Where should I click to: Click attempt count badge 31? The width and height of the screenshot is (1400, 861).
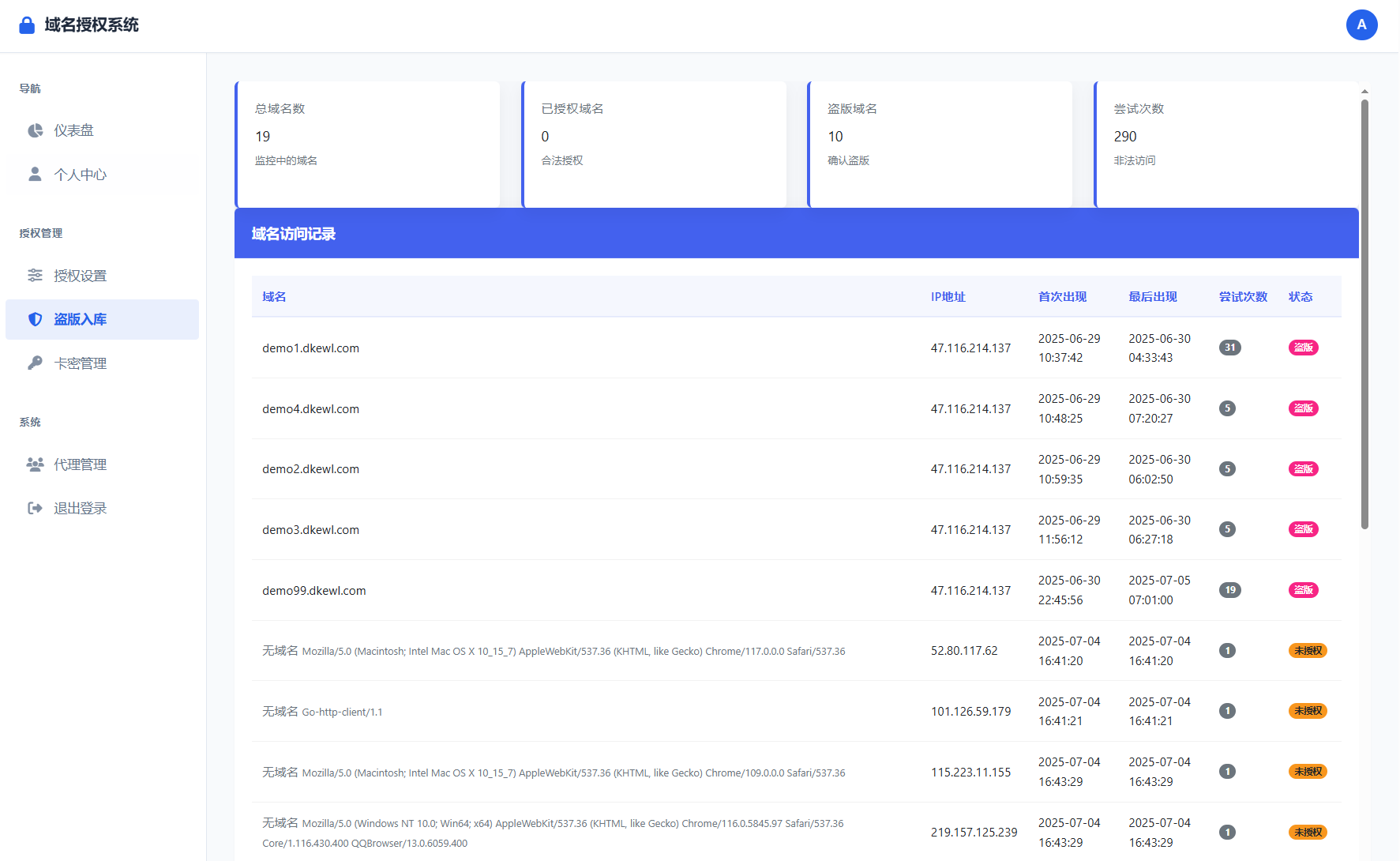(1229, 348)
